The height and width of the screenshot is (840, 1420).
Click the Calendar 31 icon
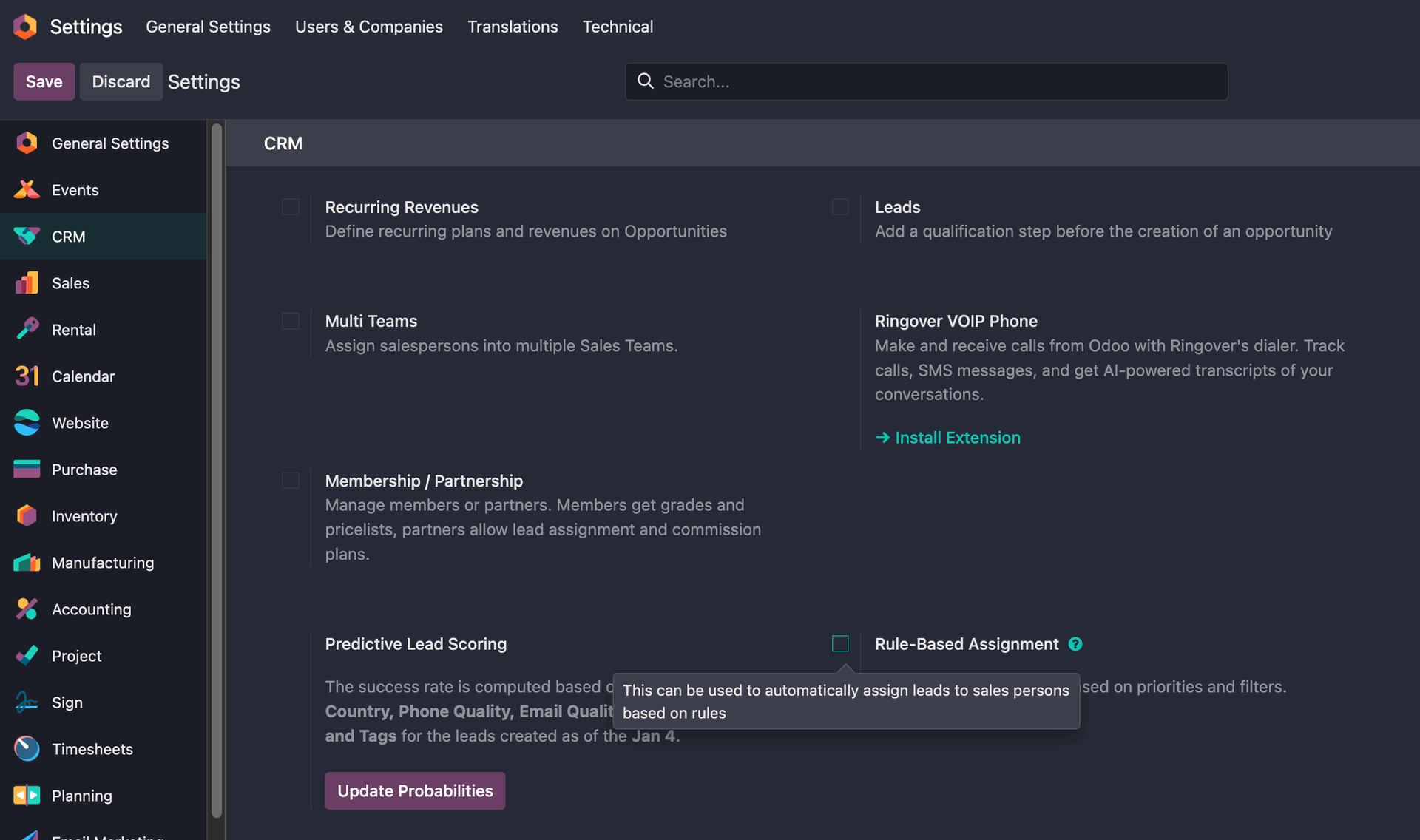[x=27, y=376]
